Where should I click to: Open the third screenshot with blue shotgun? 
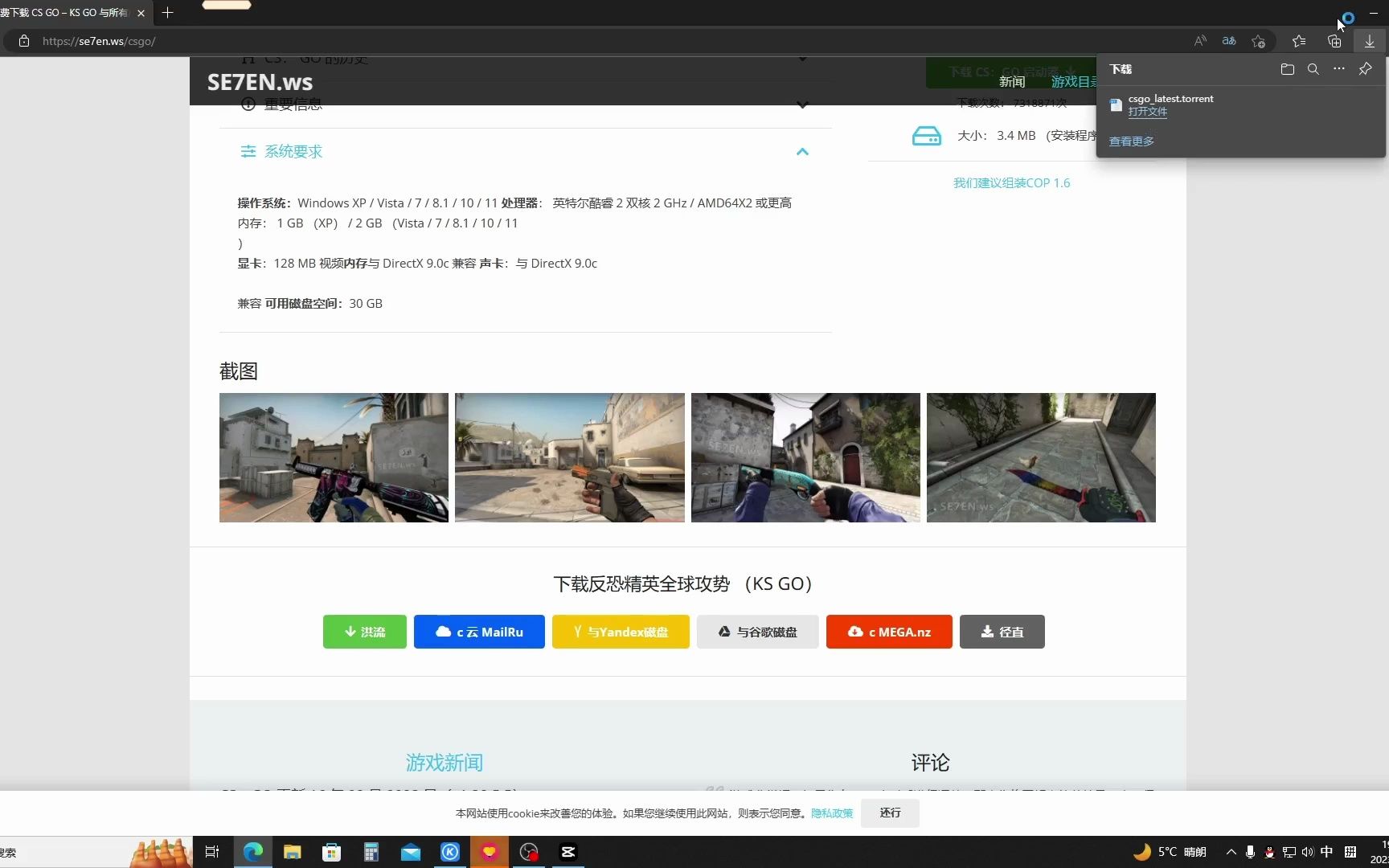(805, 457)
